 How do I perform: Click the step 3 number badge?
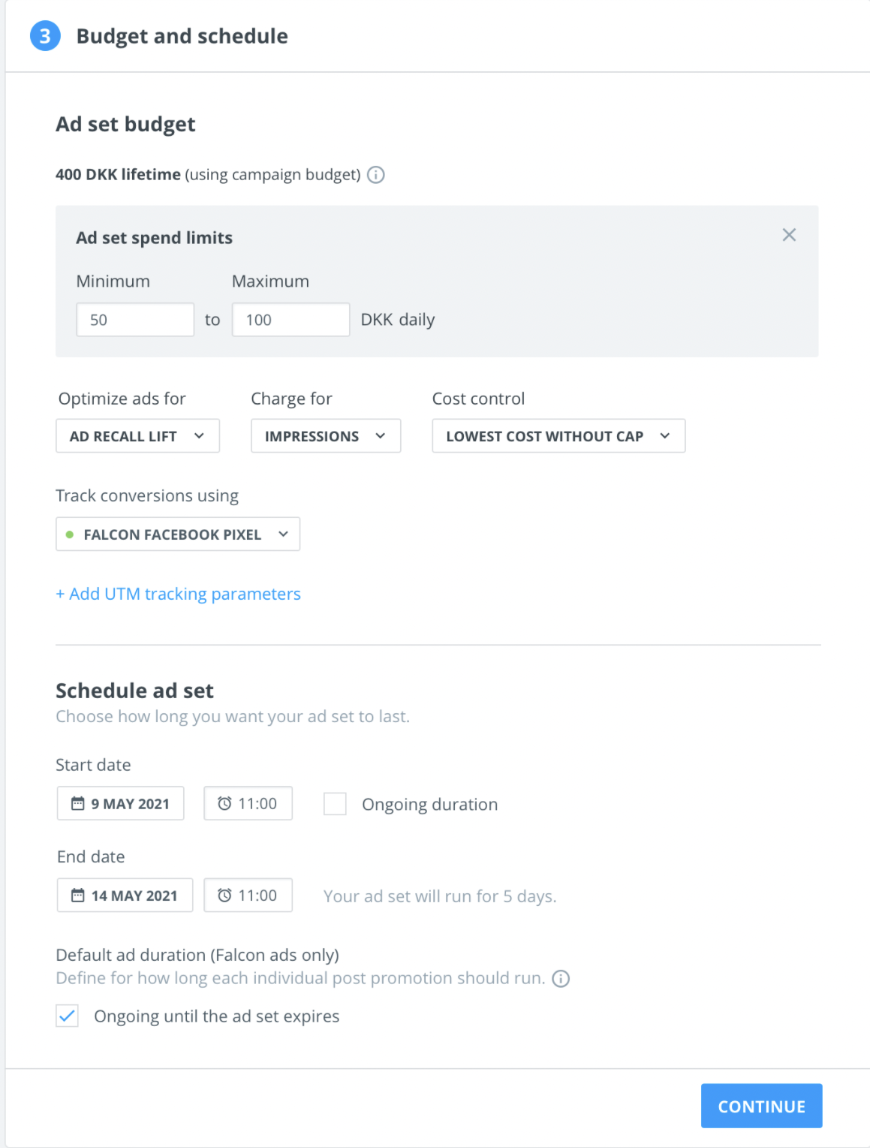(x=45, y=36)
